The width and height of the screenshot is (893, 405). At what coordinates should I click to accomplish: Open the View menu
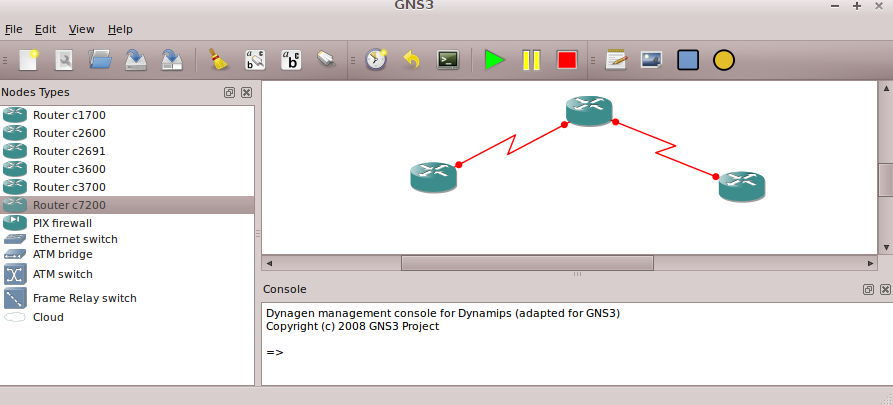81,29
